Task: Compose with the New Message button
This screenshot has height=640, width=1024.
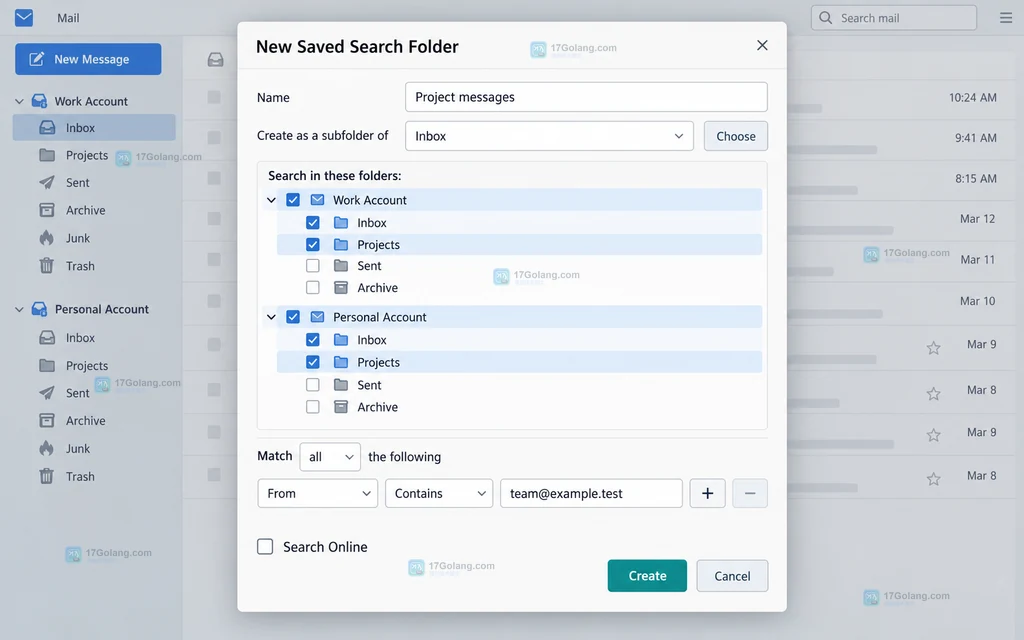Action: pos(88,59)
